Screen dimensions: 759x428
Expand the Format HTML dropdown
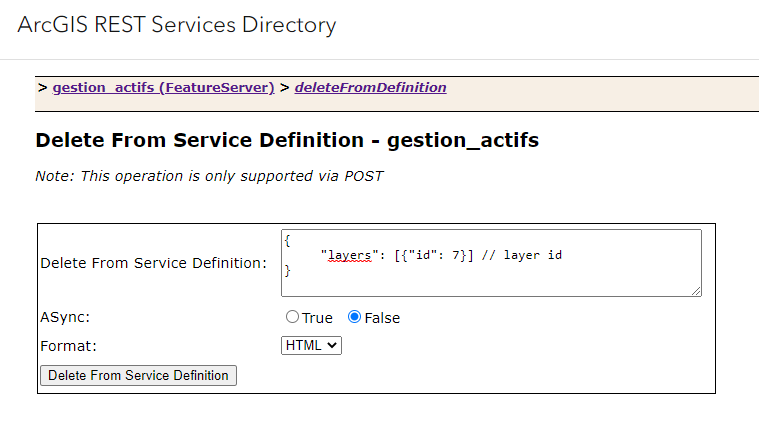[312, 345]
